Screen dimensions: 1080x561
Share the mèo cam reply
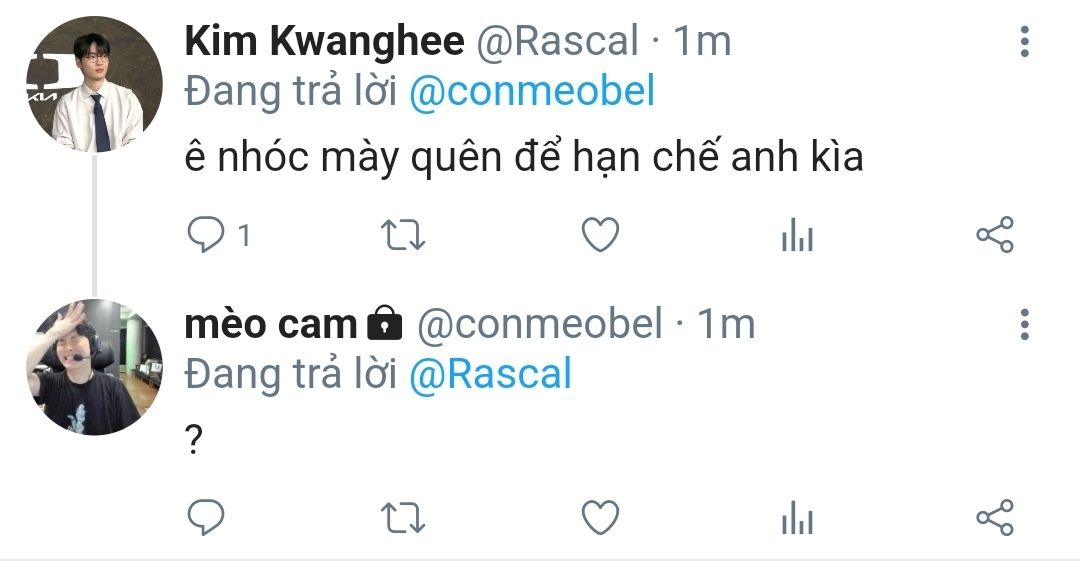coord(995,517)
